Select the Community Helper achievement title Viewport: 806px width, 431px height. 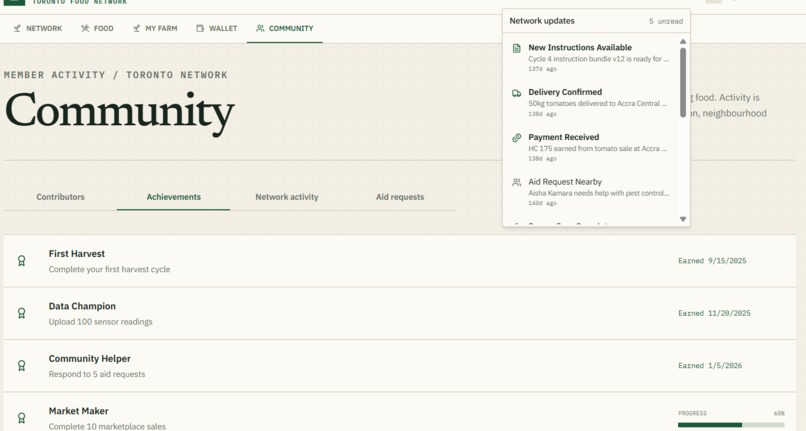[x=89, y=358]
